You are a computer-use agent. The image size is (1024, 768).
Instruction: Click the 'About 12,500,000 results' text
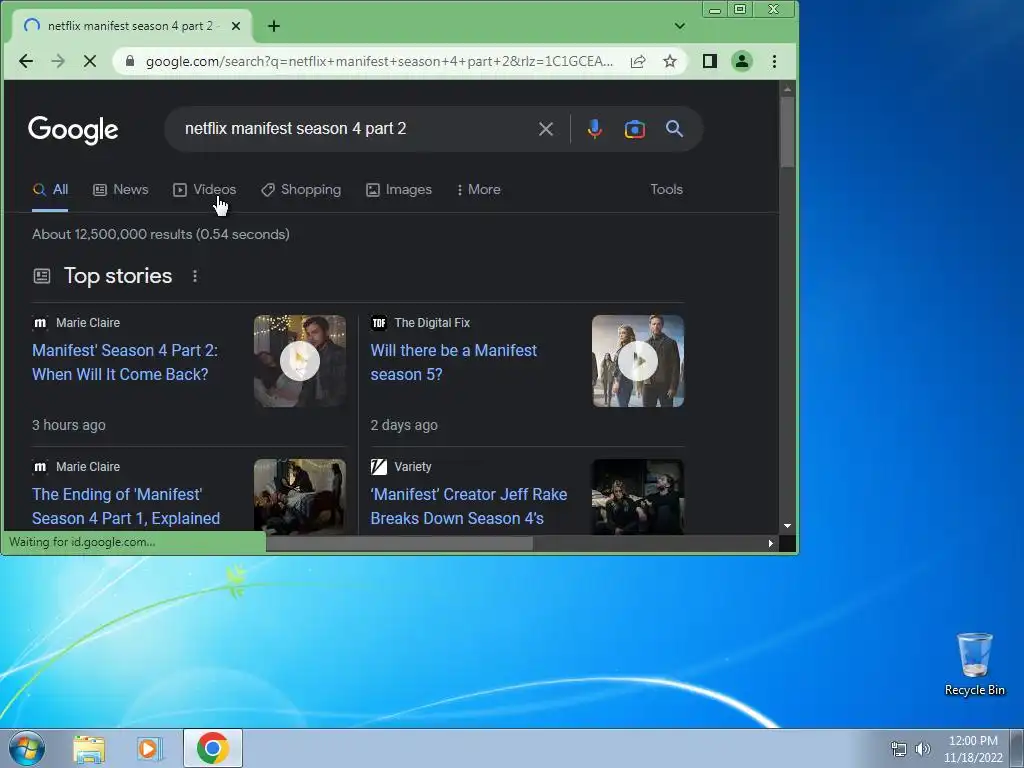click(x=161, y=234)
